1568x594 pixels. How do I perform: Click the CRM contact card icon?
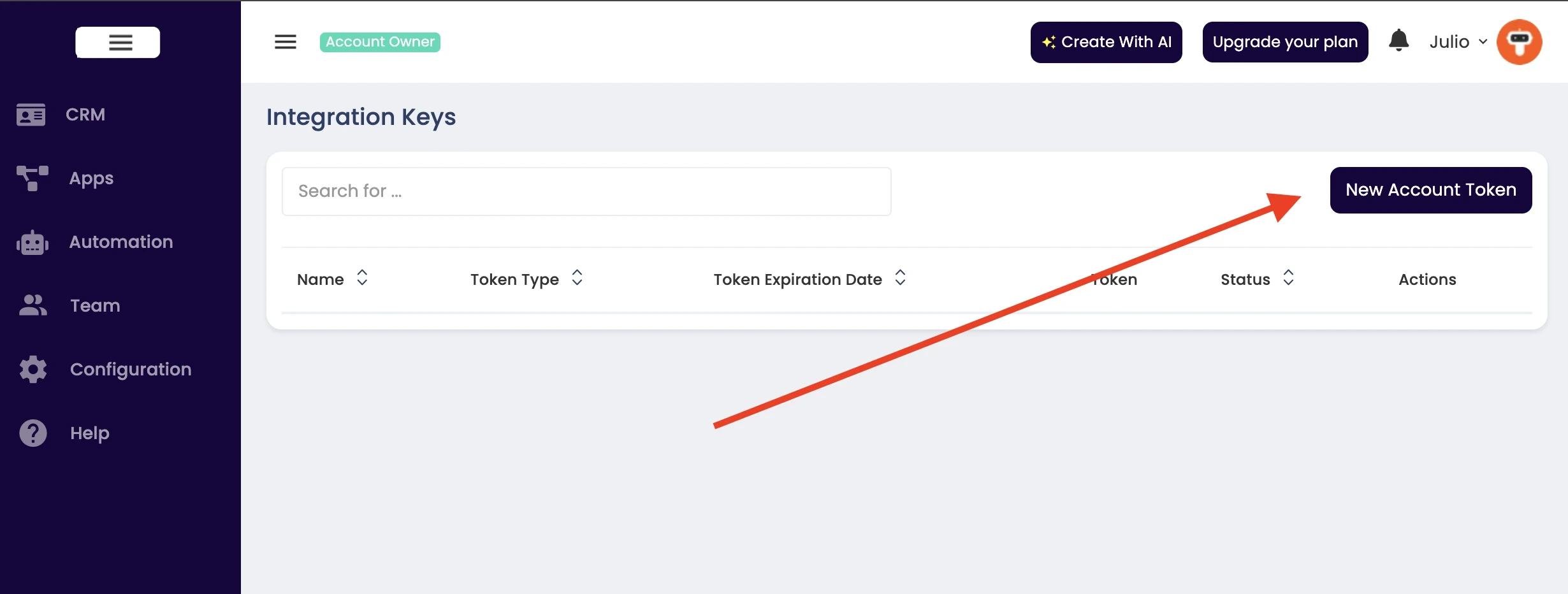point(31,115)
